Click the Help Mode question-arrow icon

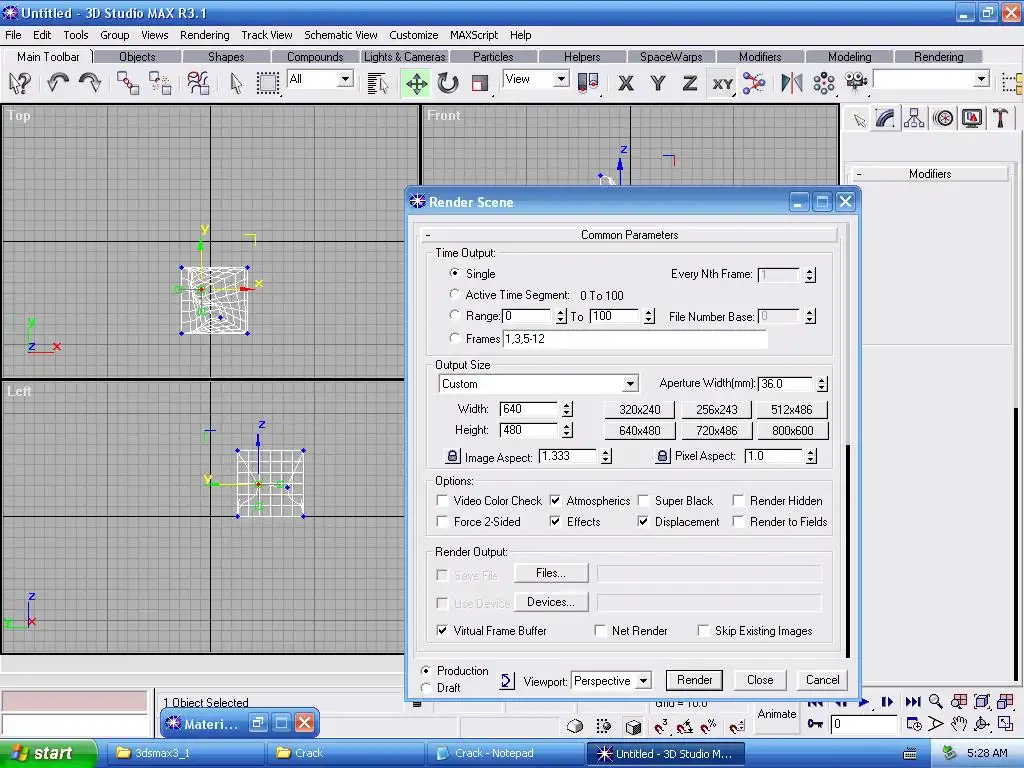(20, 83)
